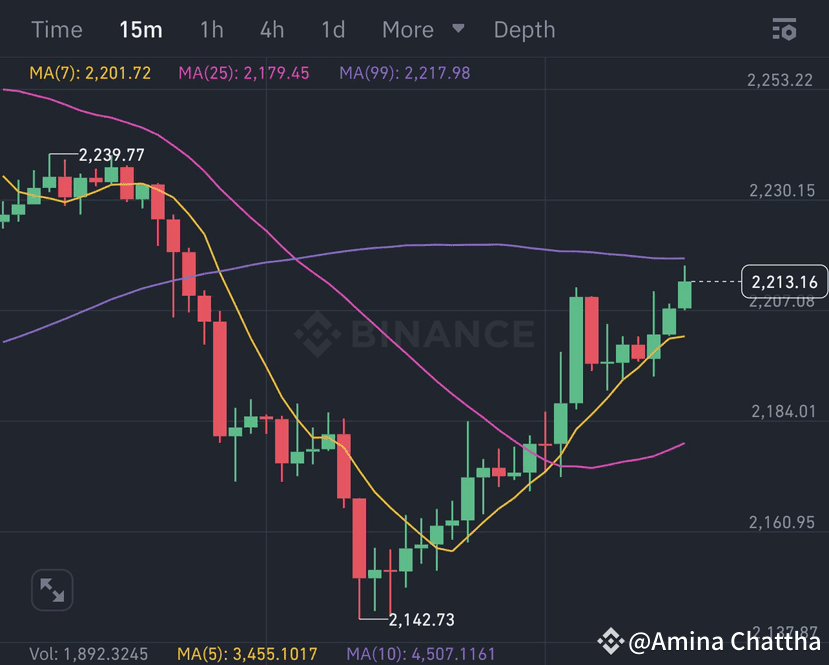Click the dropdown arrow next to More

pos(459,30)
